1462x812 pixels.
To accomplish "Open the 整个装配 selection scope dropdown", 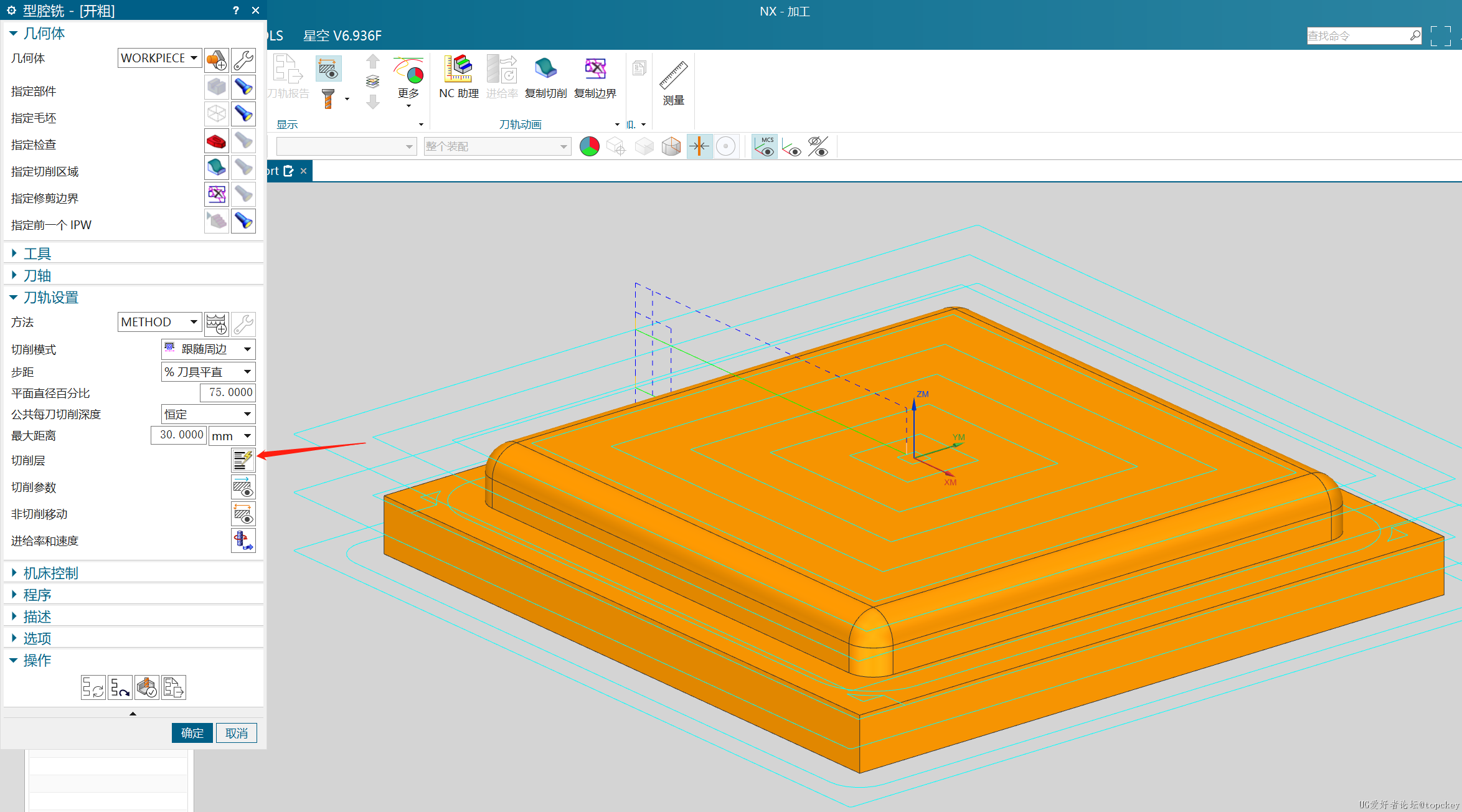I will click(497, 146).
